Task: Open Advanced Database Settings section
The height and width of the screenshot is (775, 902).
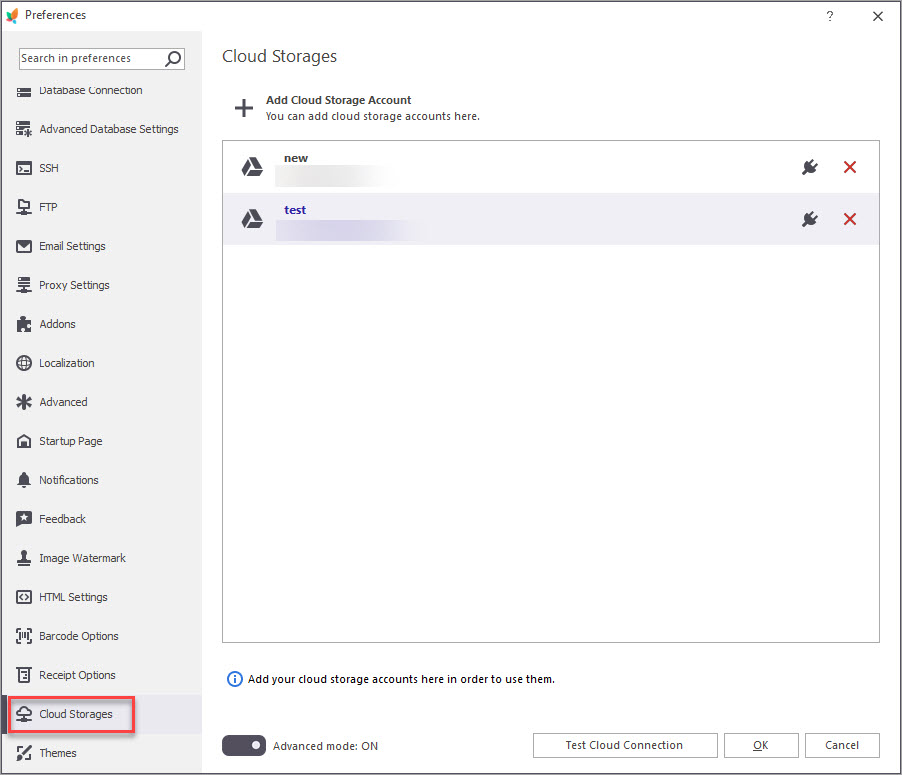Action: click(x=101, y=129)
